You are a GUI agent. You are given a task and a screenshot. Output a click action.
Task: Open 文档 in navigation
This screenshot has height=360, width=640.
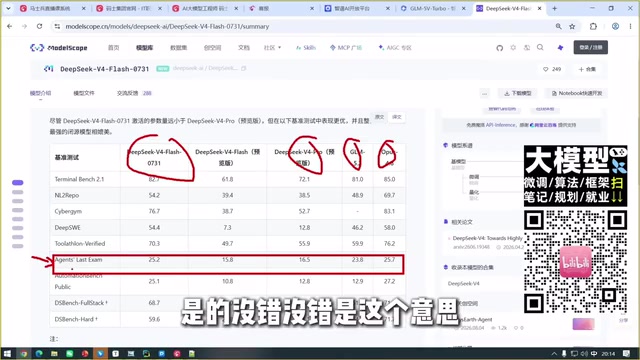coord(244,48)
